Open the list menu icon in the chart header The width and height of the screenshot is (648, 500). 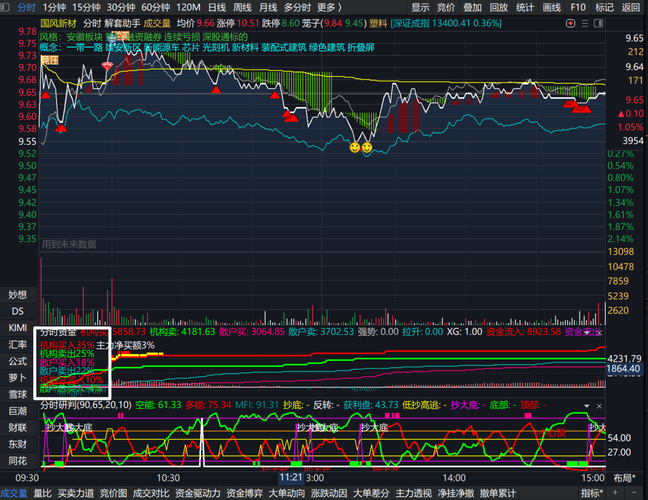pos(585,24)
